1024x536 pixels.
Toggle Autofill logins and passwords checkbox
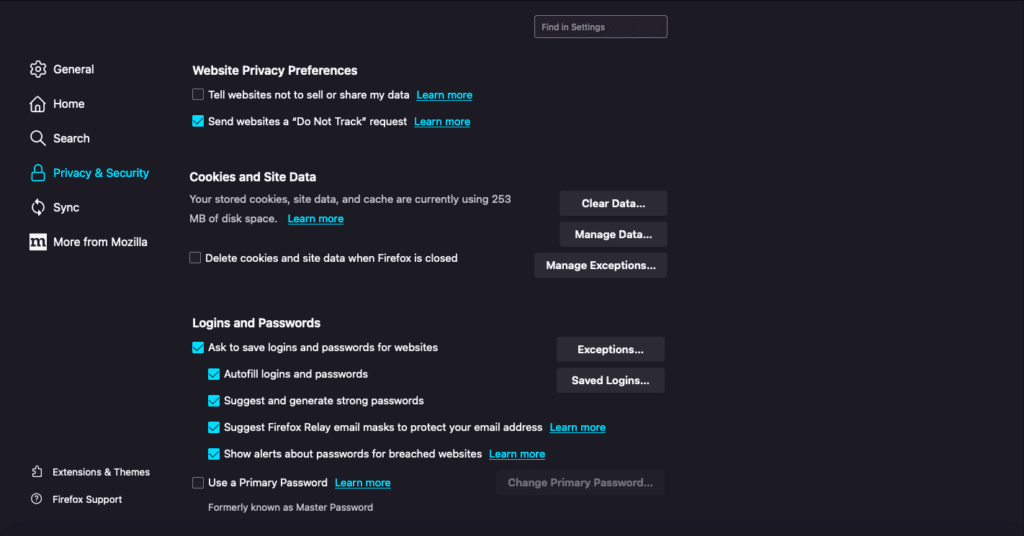214,374
